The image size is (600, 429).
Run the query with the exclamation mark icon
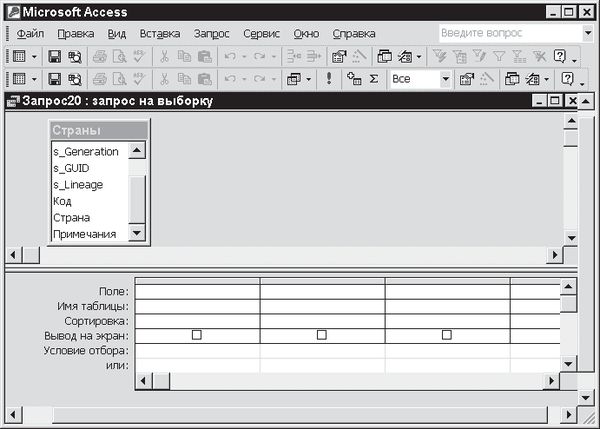(x=329, y=78)
